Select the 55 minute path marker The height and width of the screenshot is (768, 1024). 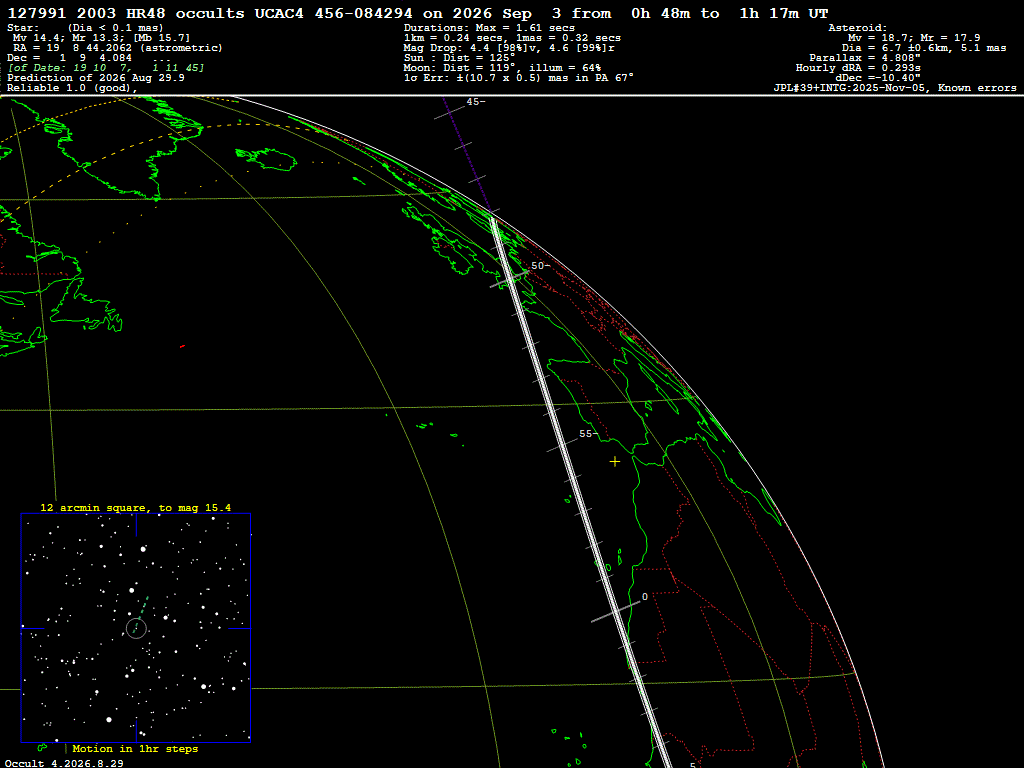[588, 434]
